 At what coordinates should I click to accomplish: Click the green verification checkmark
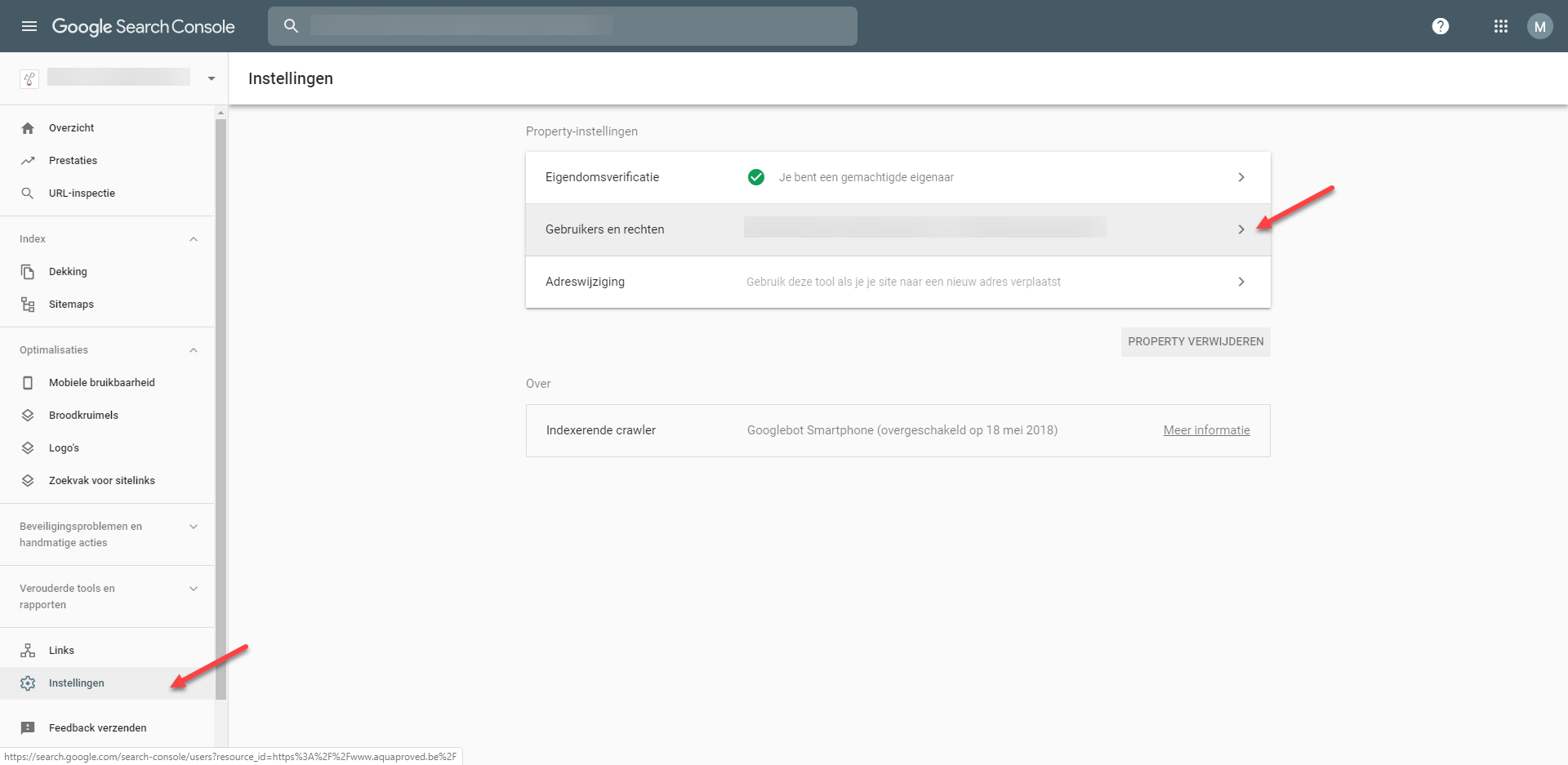pos(756,177)
